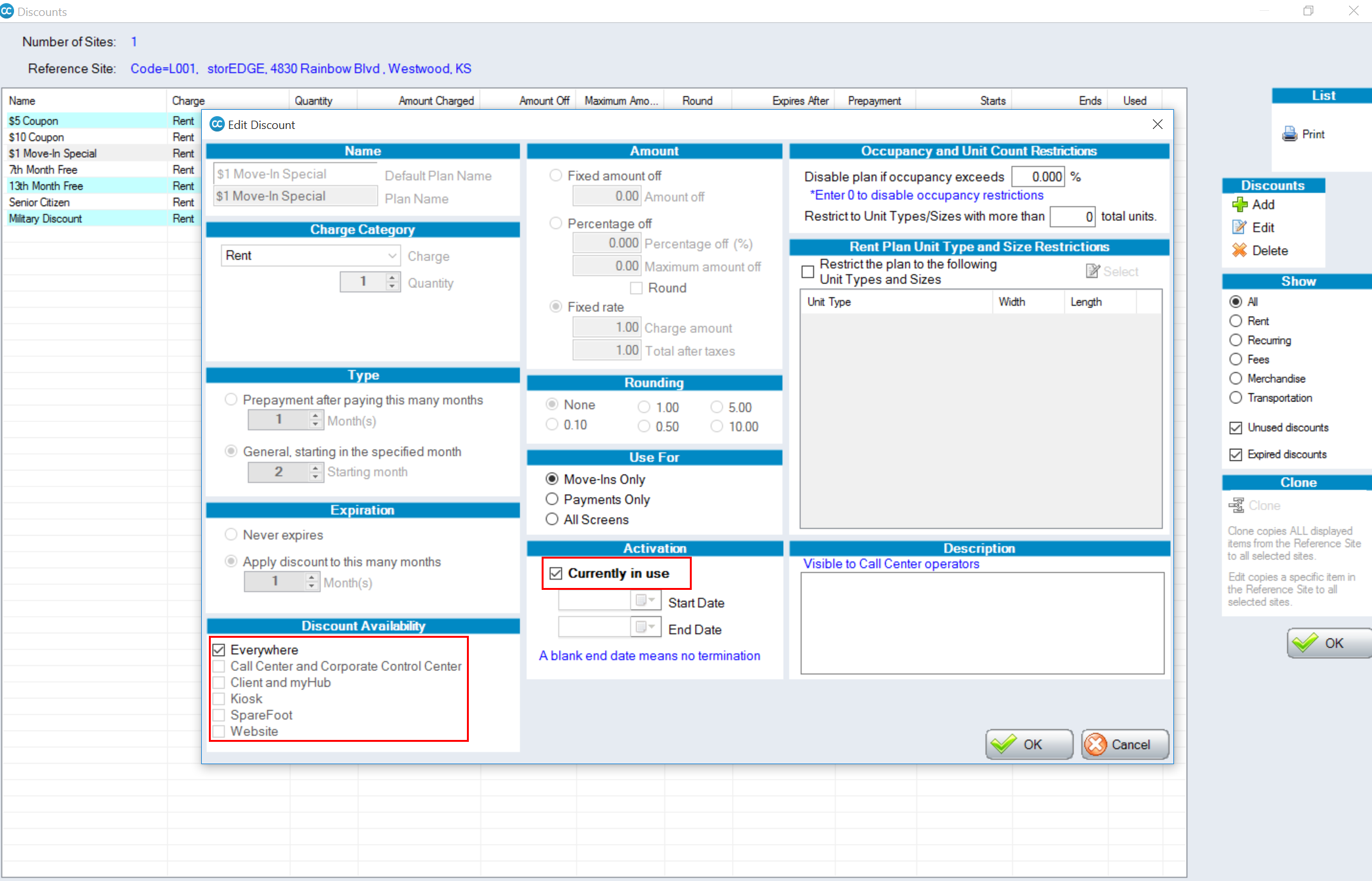Toggle the Expired discounts checkbox
The height and width of the screenshot is (881, 1372).
[x=1236, y=455]
